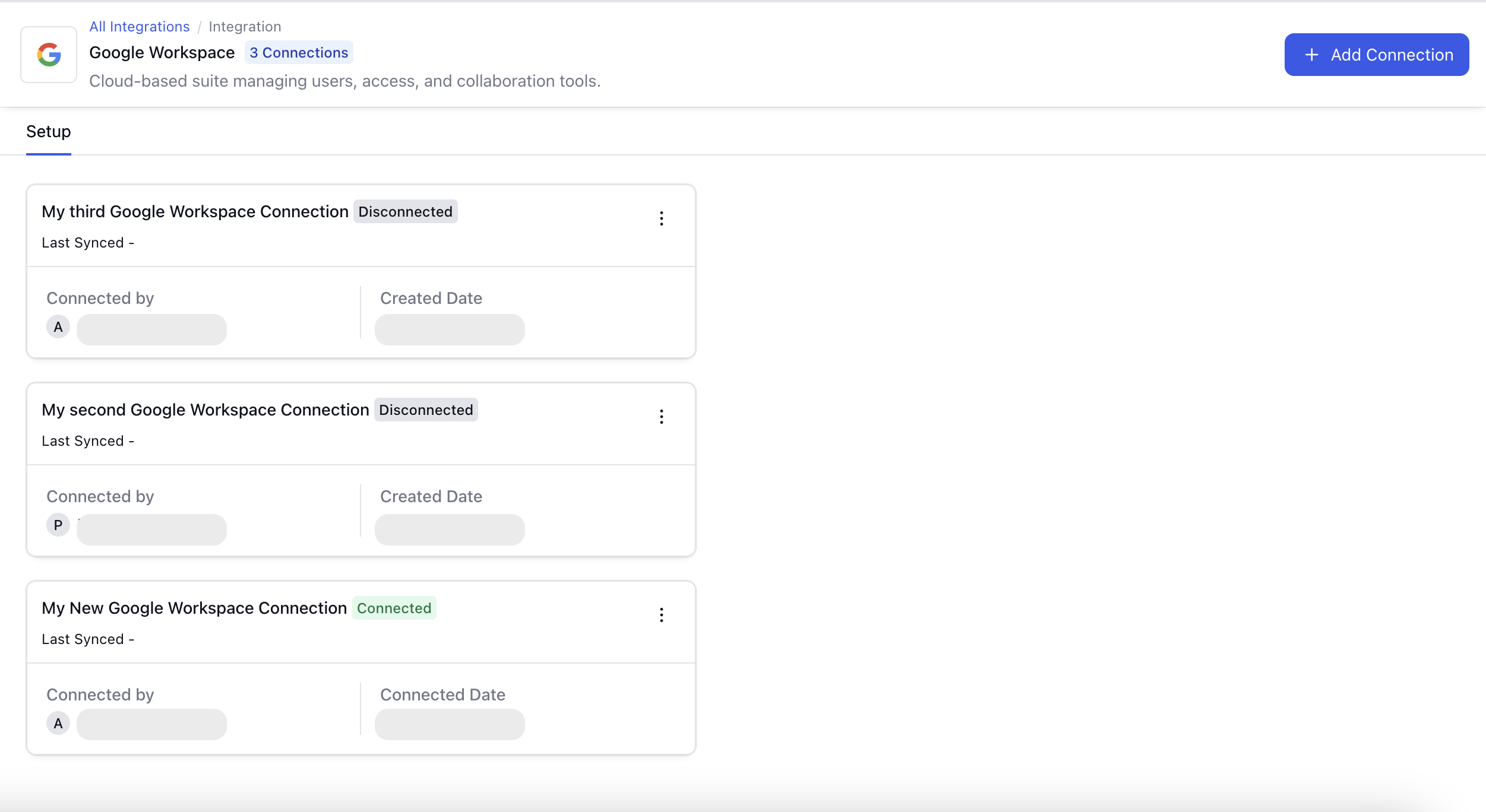The width and height of the screenshot is (1486, 812).
Task: Click Last Synced text in New connection
Action: point(88,639)
